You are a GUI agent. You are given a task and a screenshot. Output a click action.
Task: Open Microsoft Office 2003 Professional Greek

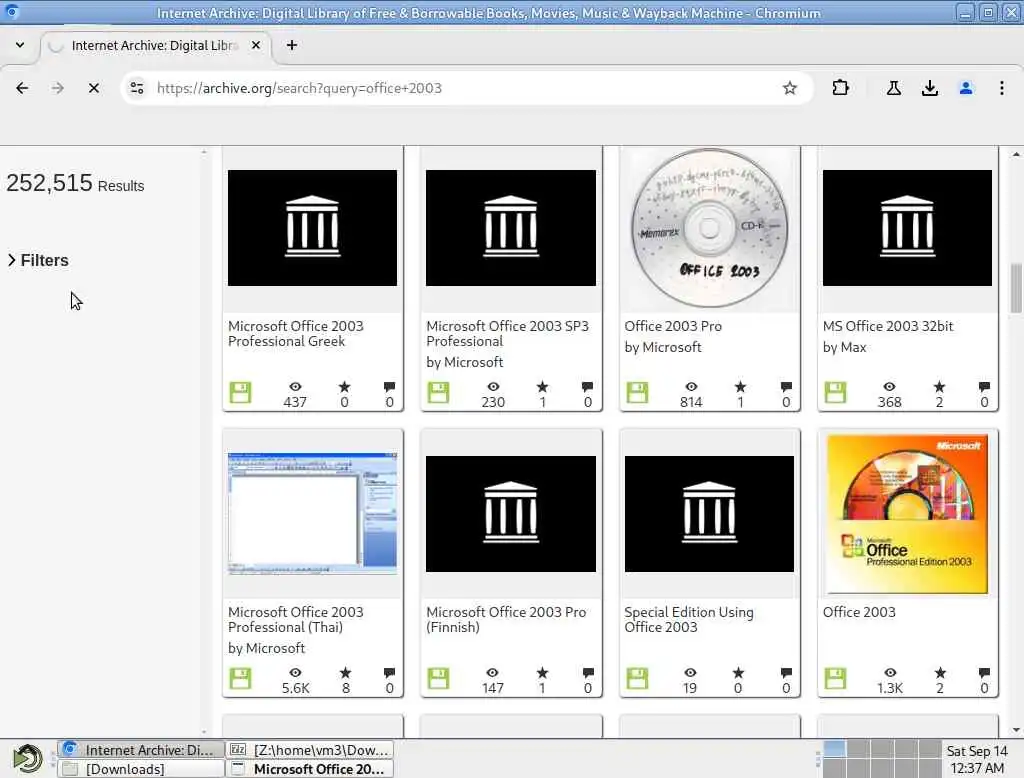295,333
